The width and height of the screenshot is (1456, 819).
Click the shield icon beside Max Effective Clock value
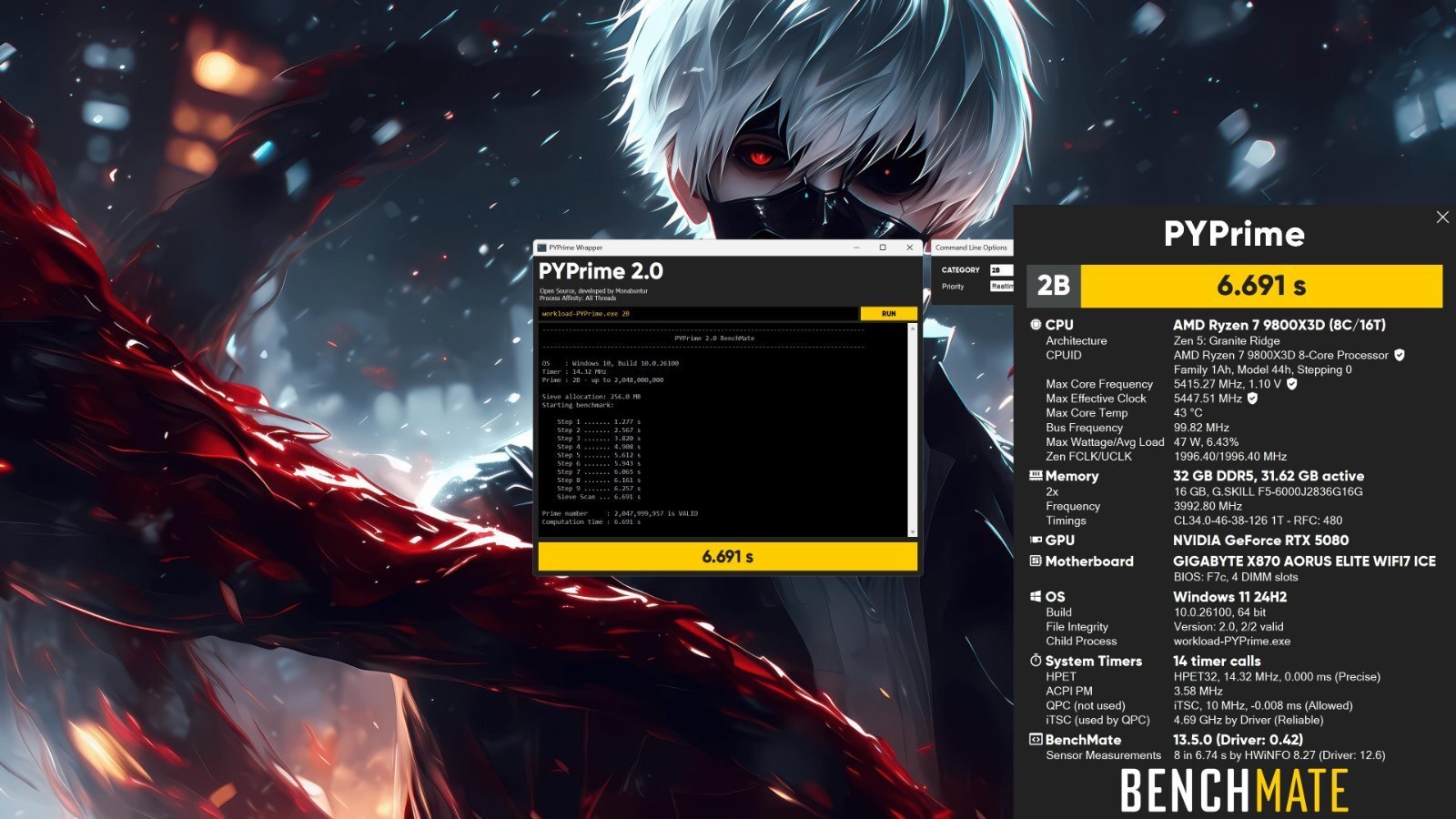[x=1252, y=398]
